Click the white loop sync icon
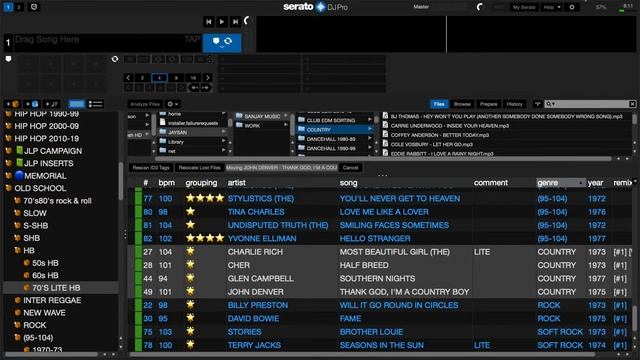Screen dimensions: 640x360 pos(115,59)
